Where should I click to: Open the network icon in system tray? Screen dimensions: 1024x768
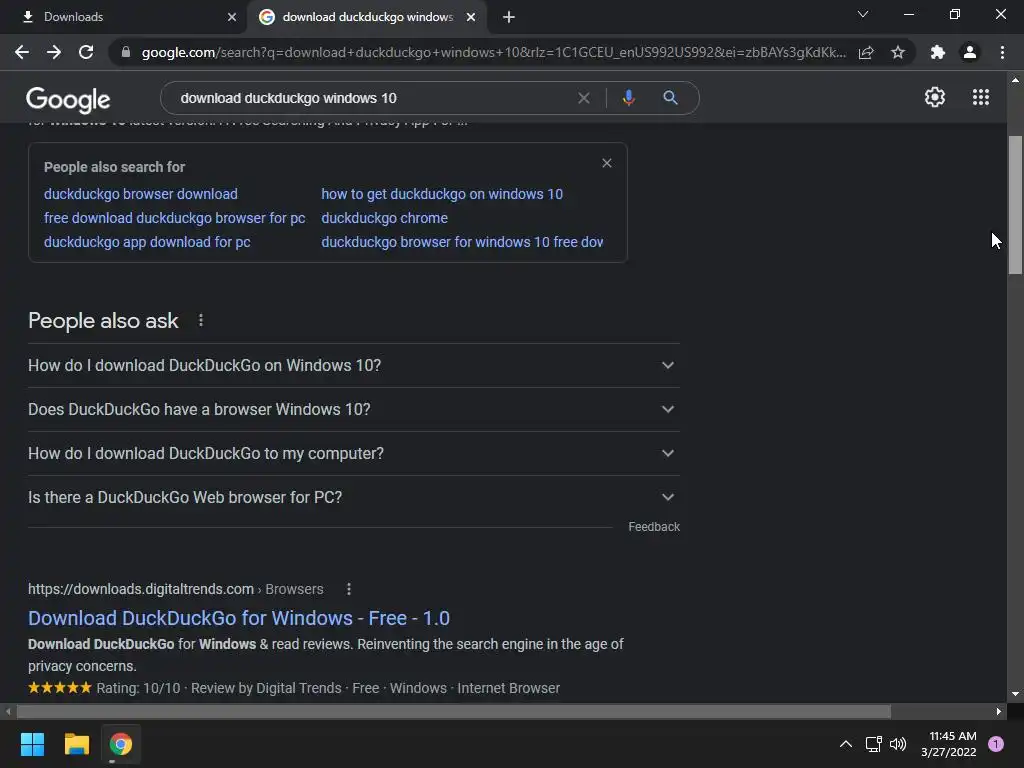point(873,744)
